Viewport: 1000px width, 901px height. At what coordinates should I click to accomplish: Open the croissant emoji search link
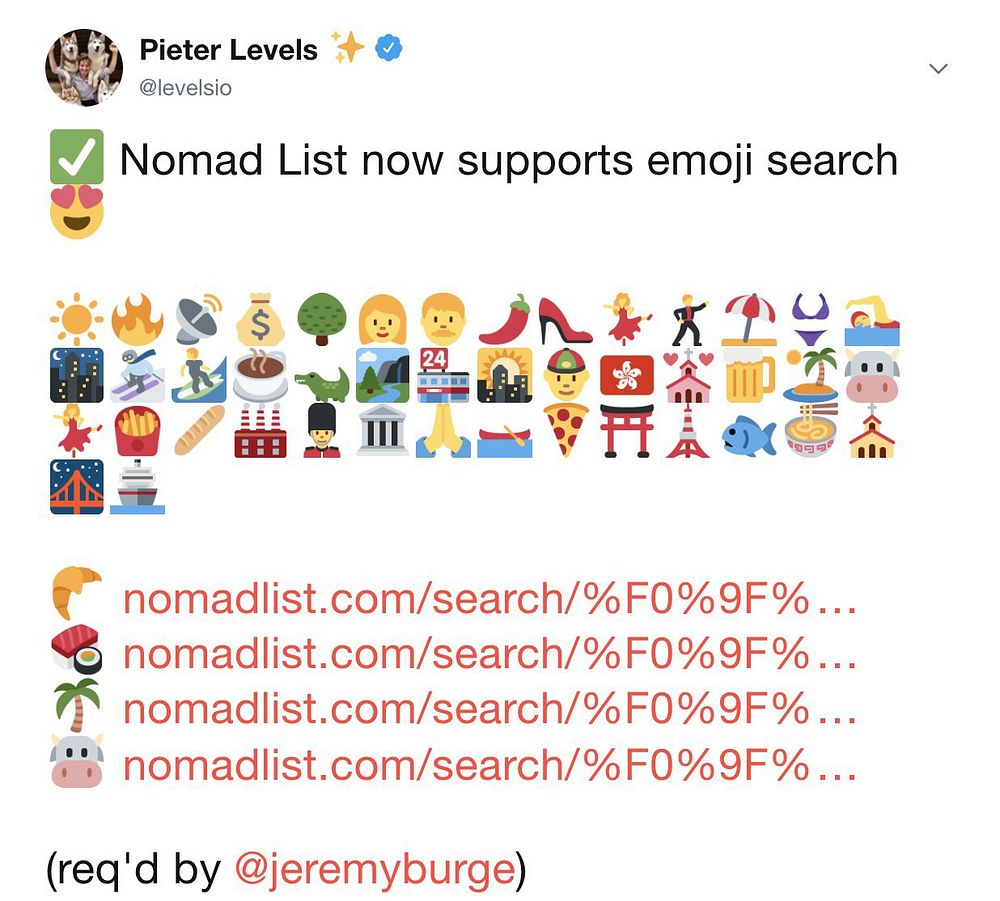(489, 598)
